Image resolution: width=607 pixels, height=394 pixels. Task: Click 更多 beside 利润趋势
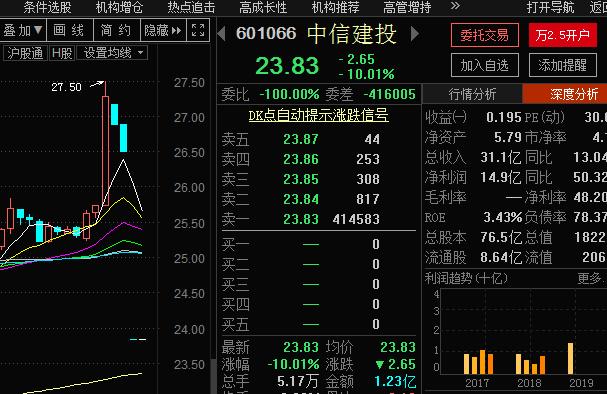click(591, 278)
